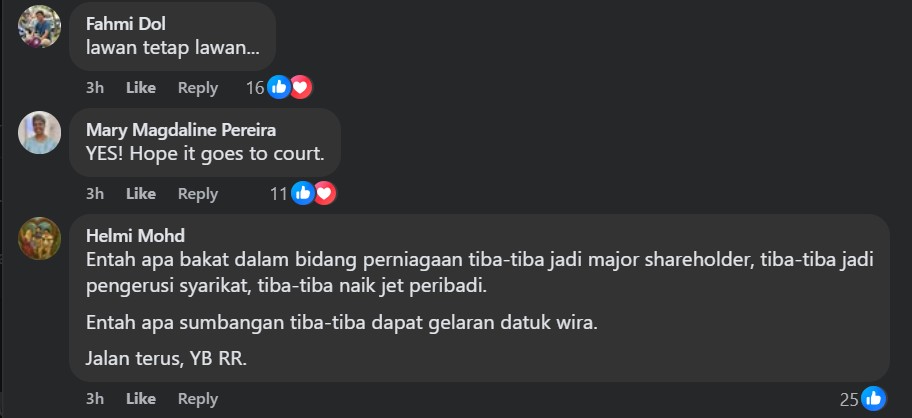Screen dimensions: 912x418
Task: Open Fahmi Dol's profile name link
Action: tap(126, 24)
